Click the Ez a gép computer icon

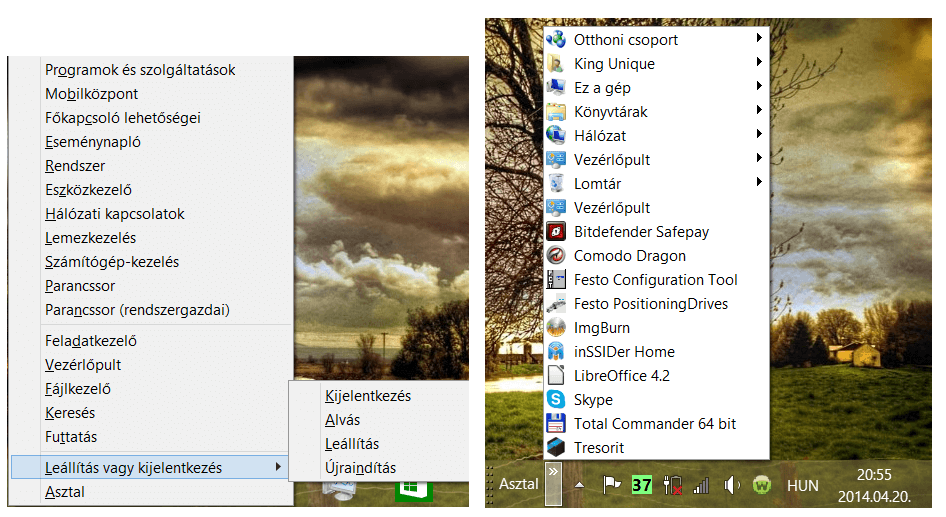[556, 88]
